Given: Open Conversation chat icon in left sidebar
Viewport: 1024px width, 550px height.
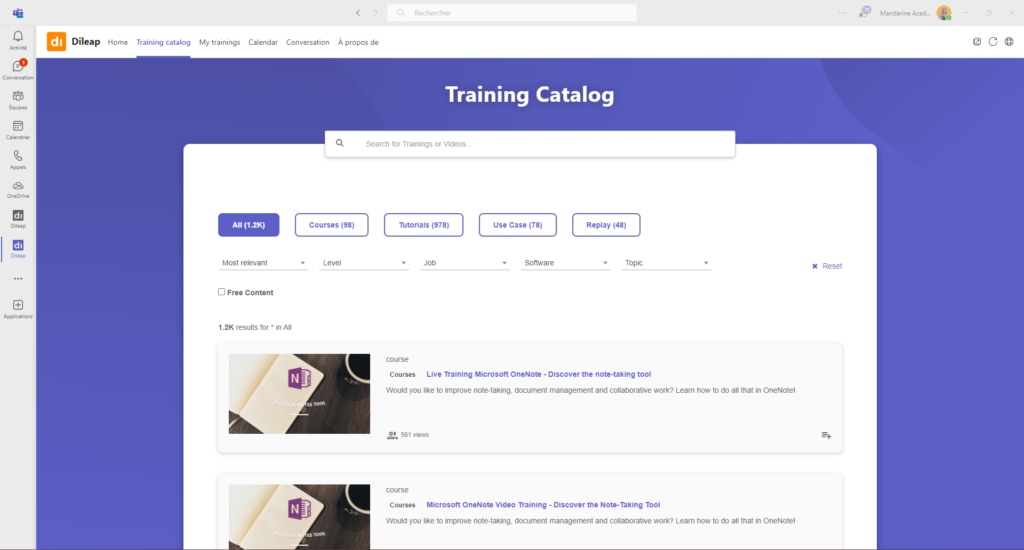Looking at the screenshot, I should coord(18,66).
